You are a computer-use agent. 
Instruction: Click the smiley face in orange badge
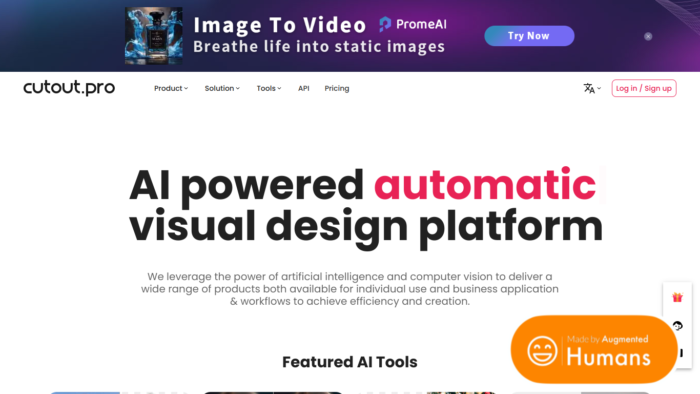(x=542, y=351)
